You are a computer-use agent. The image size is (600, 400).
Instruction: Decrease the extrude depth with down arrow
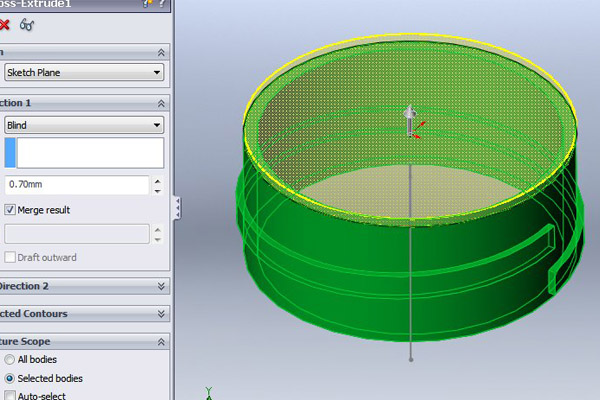pos(157,190)
